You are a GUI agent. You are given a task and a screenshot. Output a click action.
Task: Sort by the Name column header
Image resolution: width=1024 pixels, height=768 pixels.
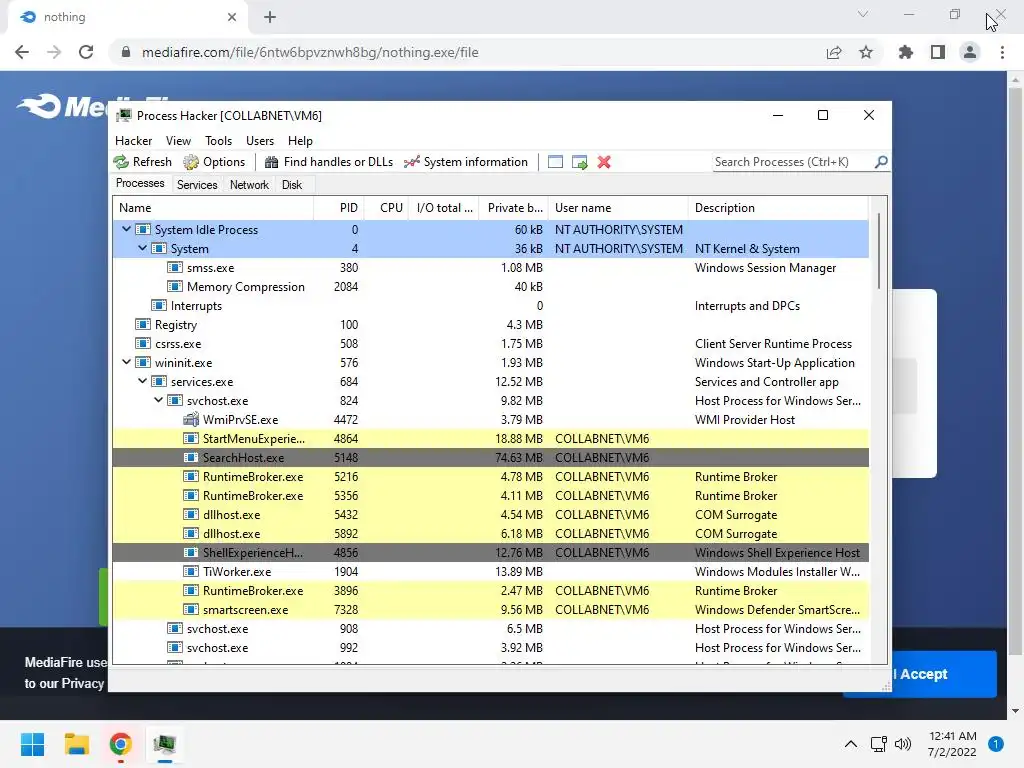click(x=213, y=208)
